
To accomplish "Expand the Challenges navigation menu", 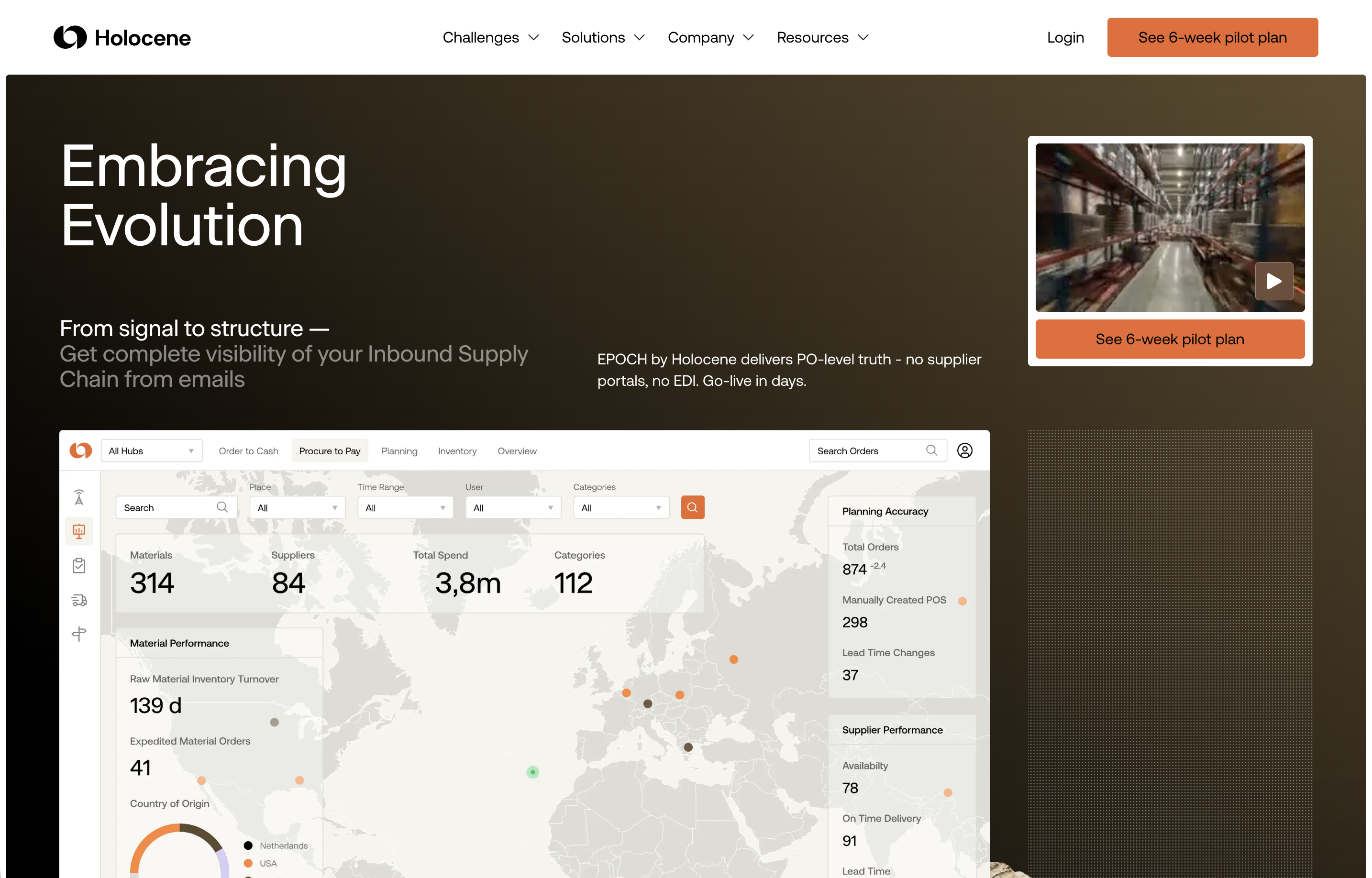I will [x=490, y=38].
